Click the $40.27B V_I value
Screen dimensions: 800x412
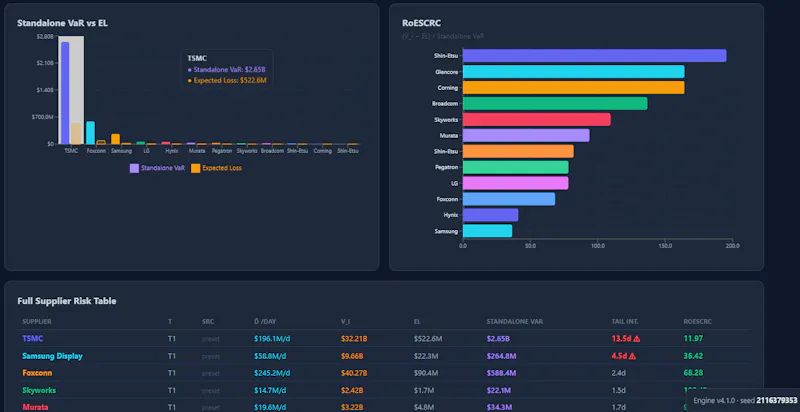click(x=354, y=373)
